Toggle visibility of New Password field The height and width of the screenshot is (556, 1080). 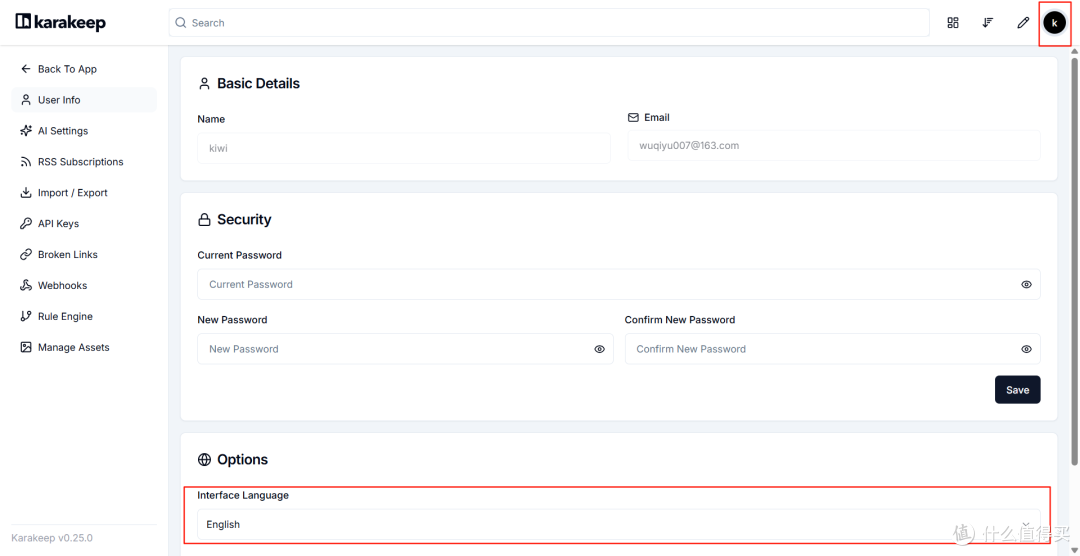point(599,349)
